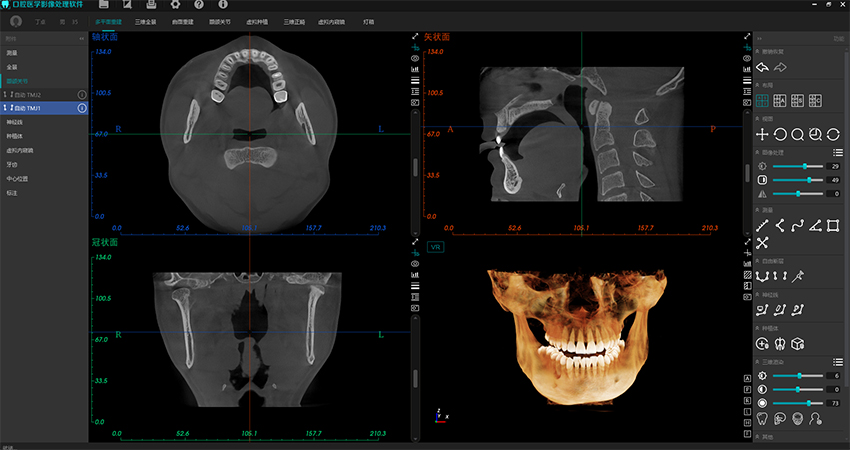The width and height of the screenshot is (850, 450).
Task: Switch to the 三维全景 tab
Action: click(x=146, y=20)
